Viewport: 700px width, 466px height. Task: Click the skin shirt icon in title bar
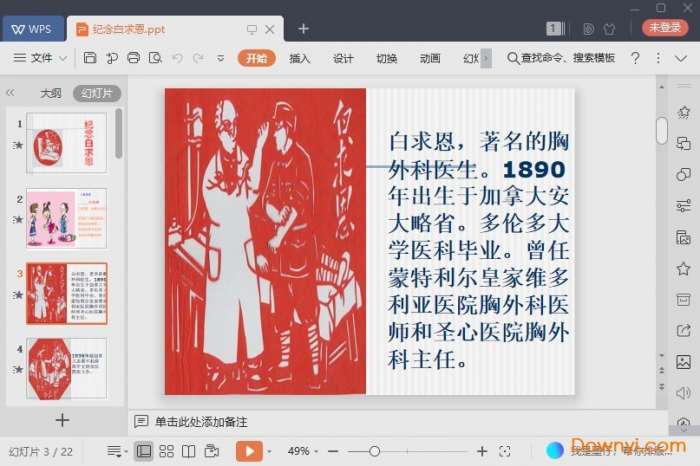tap(609, 29)
